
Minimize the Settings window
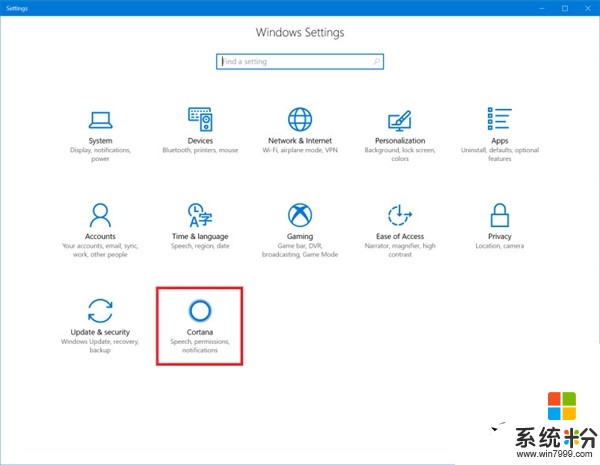[542, 8]
